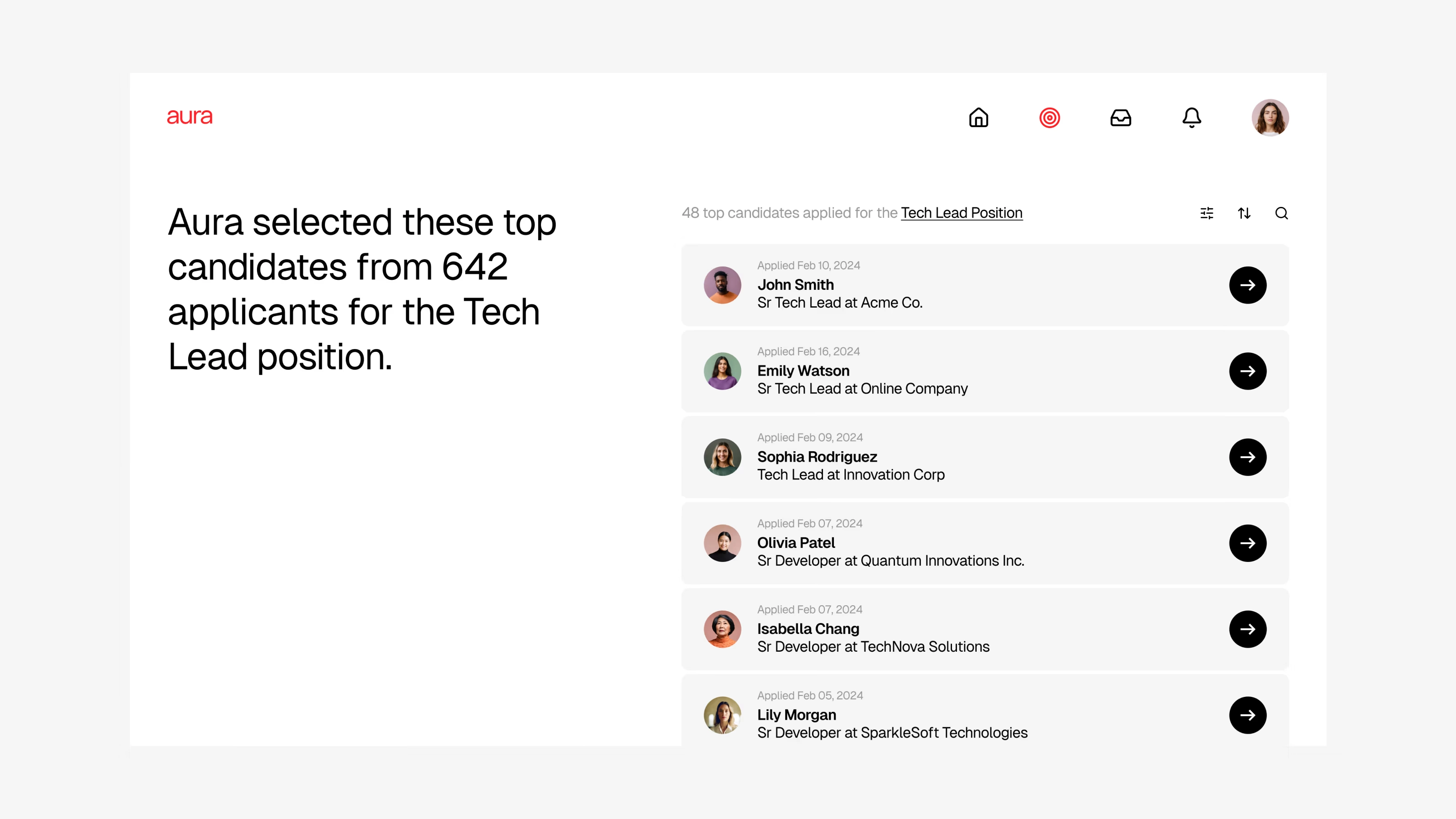The height and width of the screenshot is (819, 1456).
Task: View John Smith's profile photo
Action: tap(722, 285)
